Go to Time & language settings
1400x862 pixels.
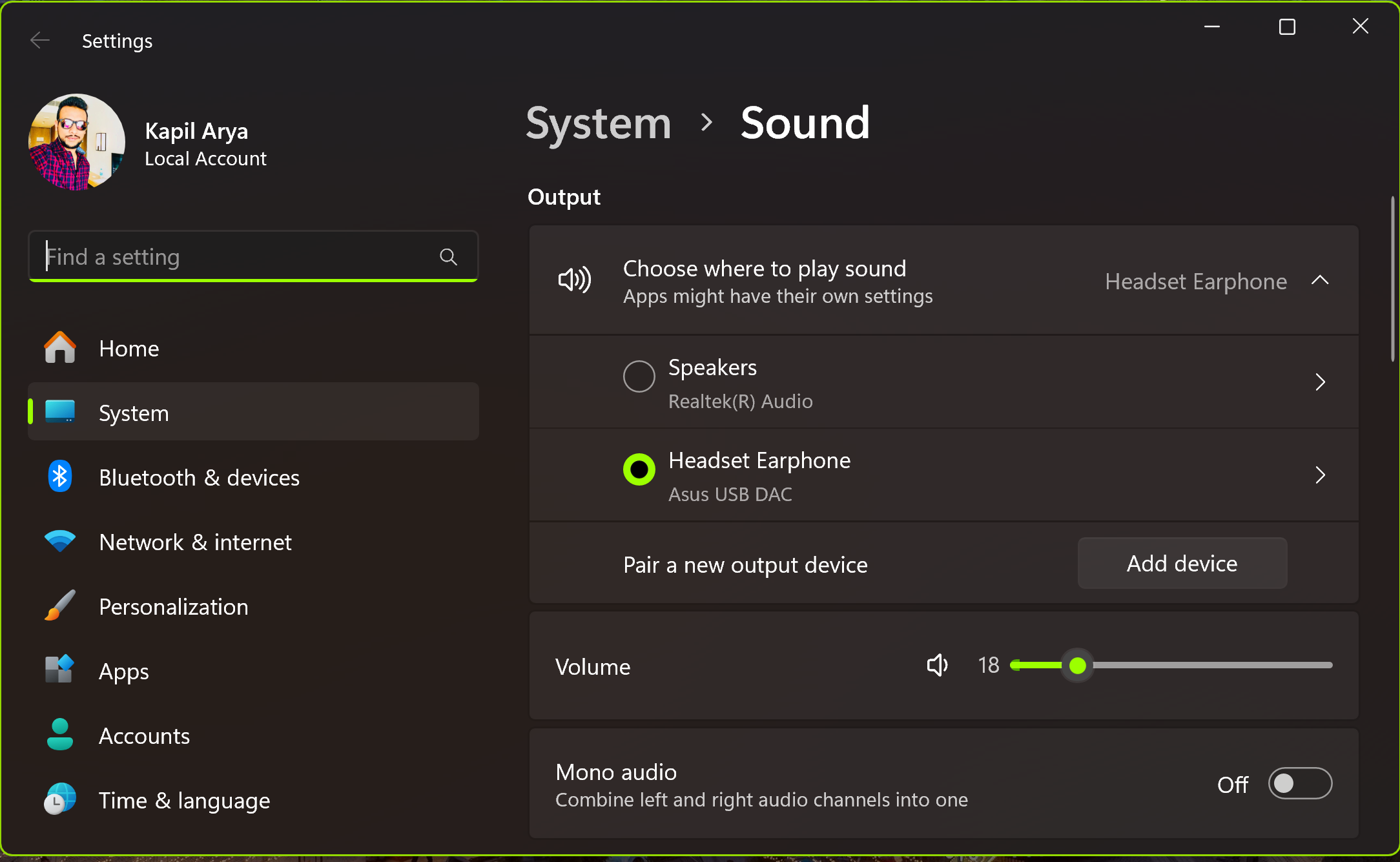coord(184,801)
